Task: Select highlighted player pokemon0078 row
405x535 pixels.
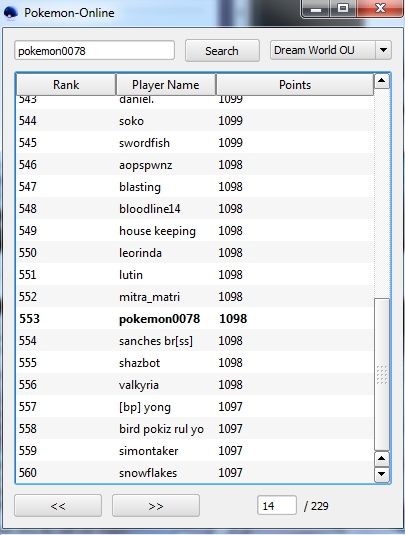Action: pyautogui.click(x=195, y=319)
